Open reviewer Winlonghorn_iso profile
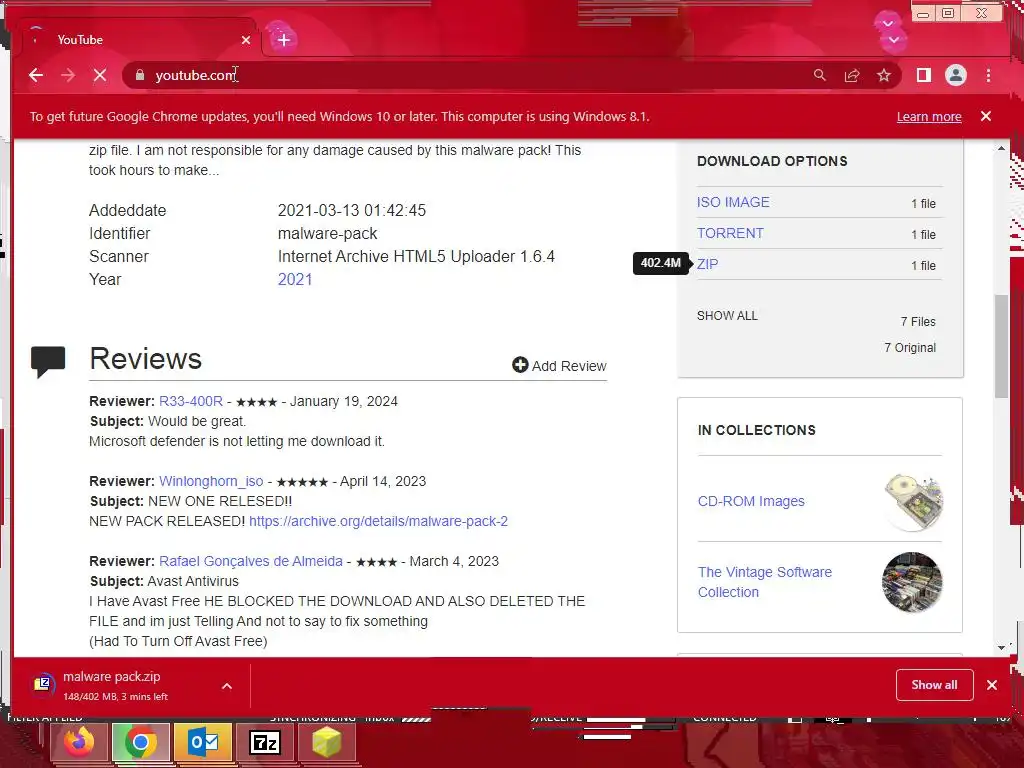This screenshot has width=1024, height=768. click(211, 481)
